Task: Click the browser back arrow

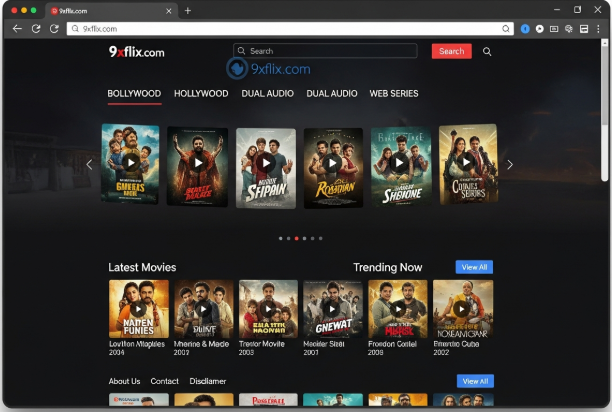Action: click(x=17, y=28)
